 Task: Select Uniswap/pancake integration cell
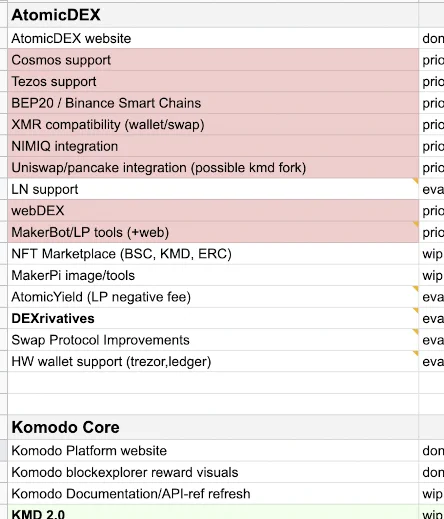(213, 168)
